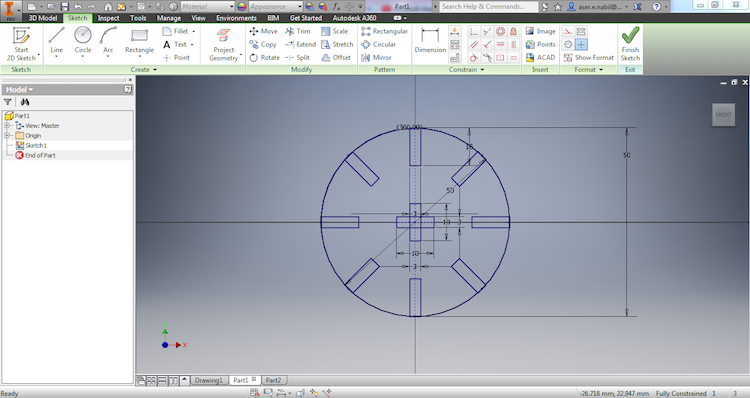Activate the Trim tool
750x398 pixels.
(298, 31)
